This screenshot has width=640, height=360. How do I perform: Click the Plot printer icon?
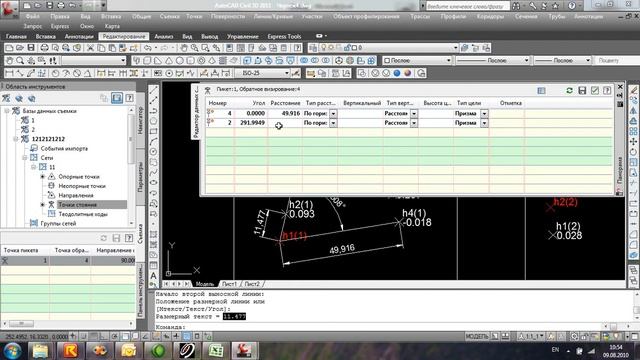pyautogui.click(x=44, y=48)
